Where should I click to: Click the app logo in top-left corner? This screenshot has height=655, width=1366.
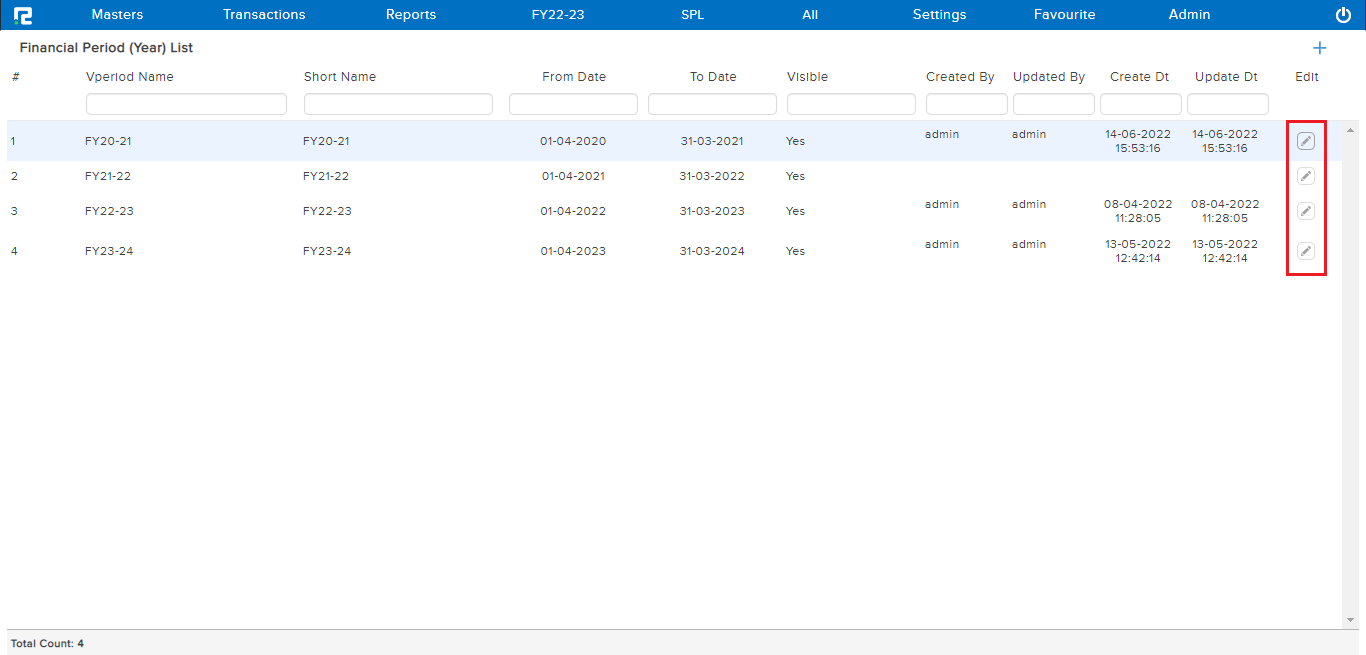(22, 15)
